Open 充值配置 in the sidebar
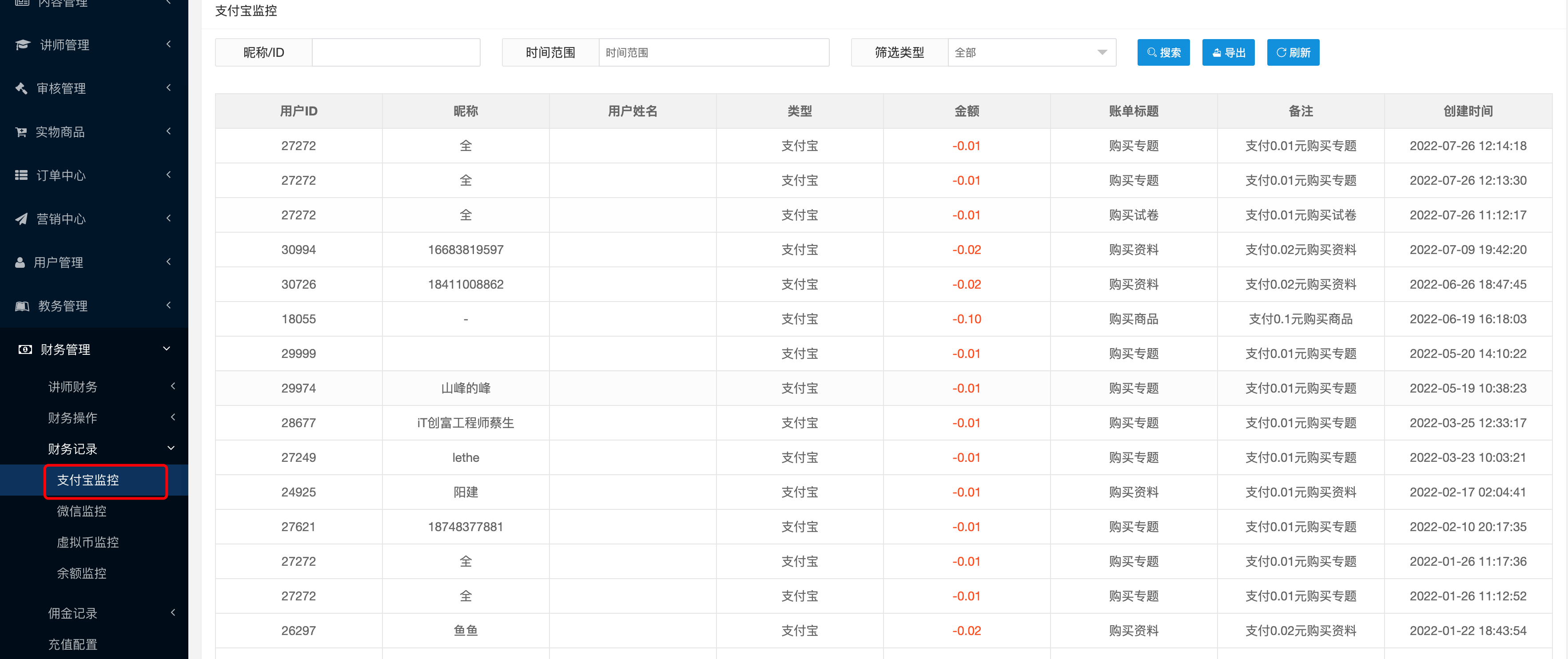 point(72,644)
